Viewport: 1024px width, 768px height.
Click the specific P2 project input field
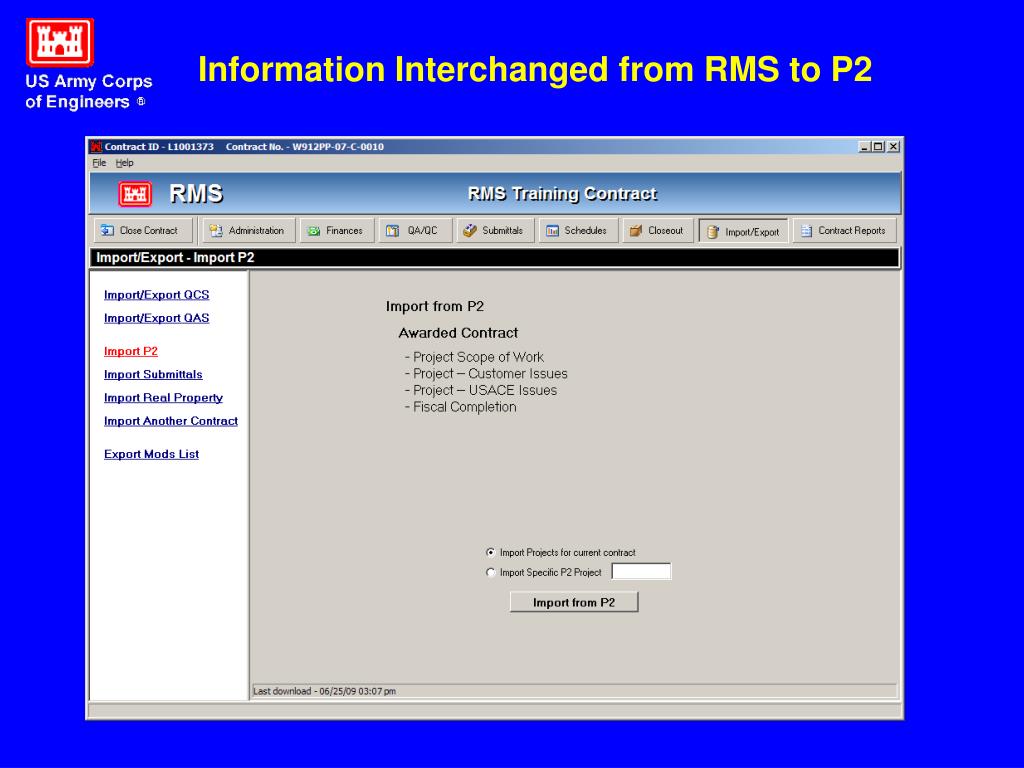[641, 571]
